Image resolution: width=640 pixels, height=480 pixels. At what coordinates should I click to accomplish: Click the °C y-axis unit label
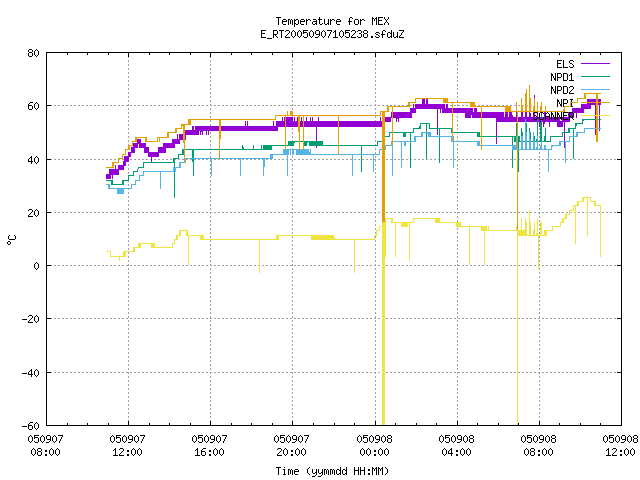click(x=12, y=240)
